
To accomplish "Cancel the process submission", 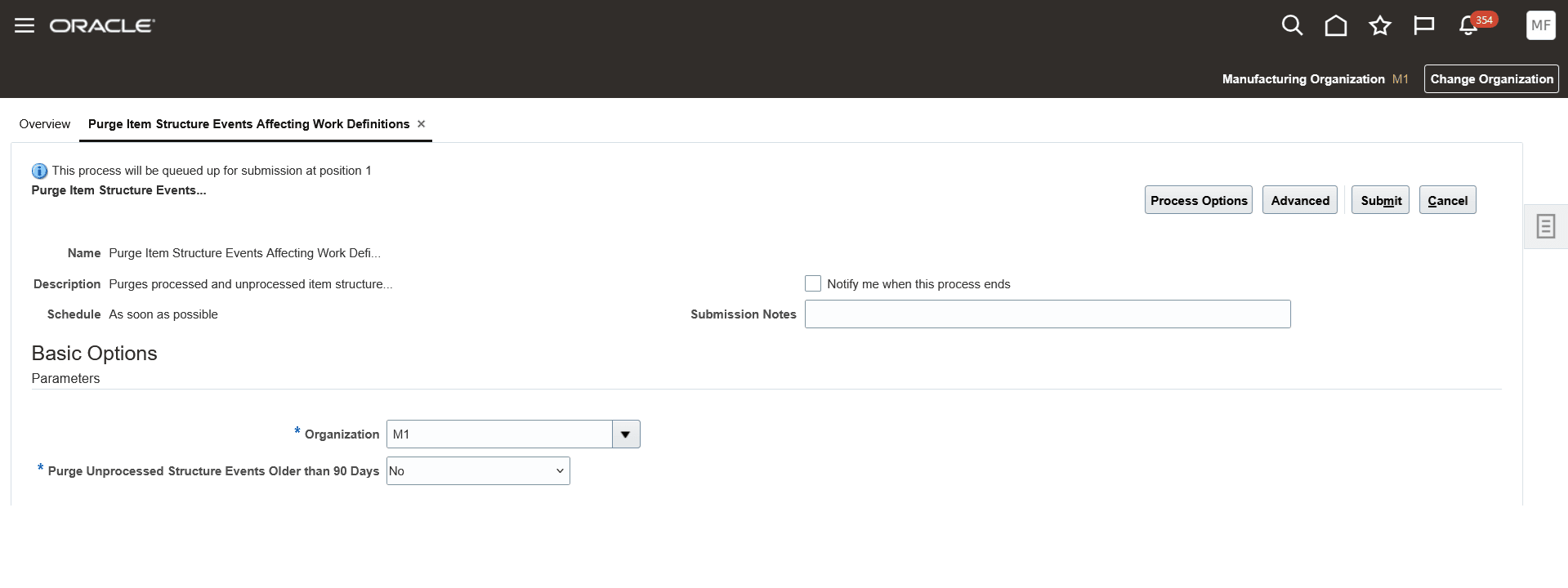I will click(1448, 200).
